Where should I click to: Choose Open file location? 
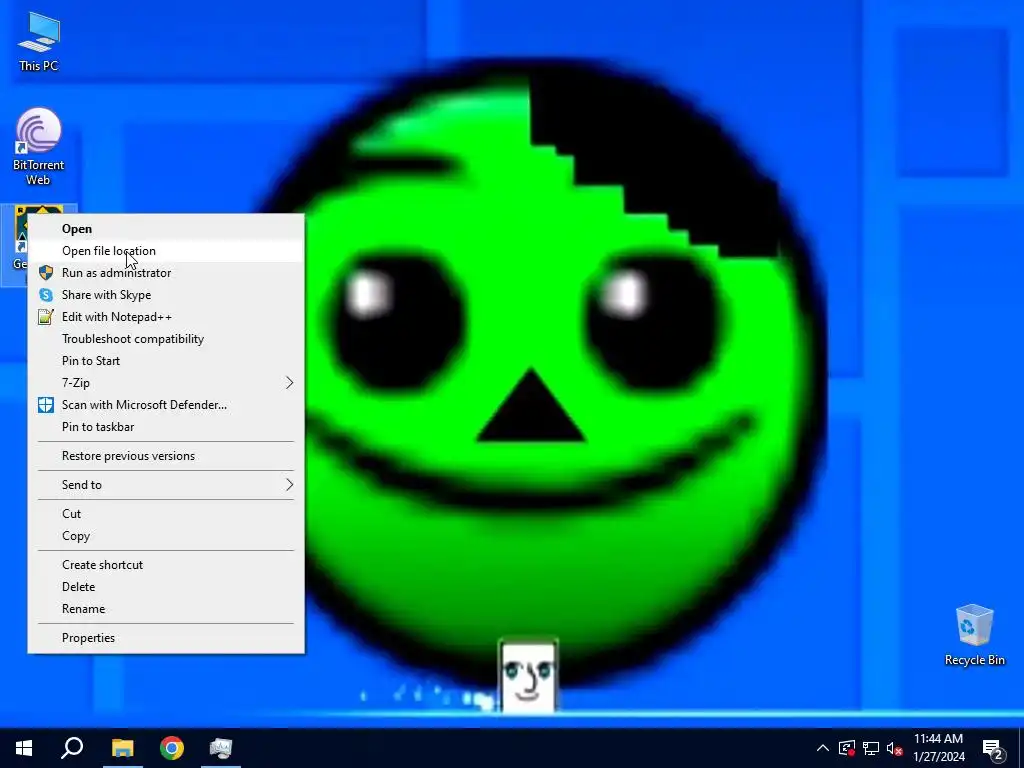[166, 251]
